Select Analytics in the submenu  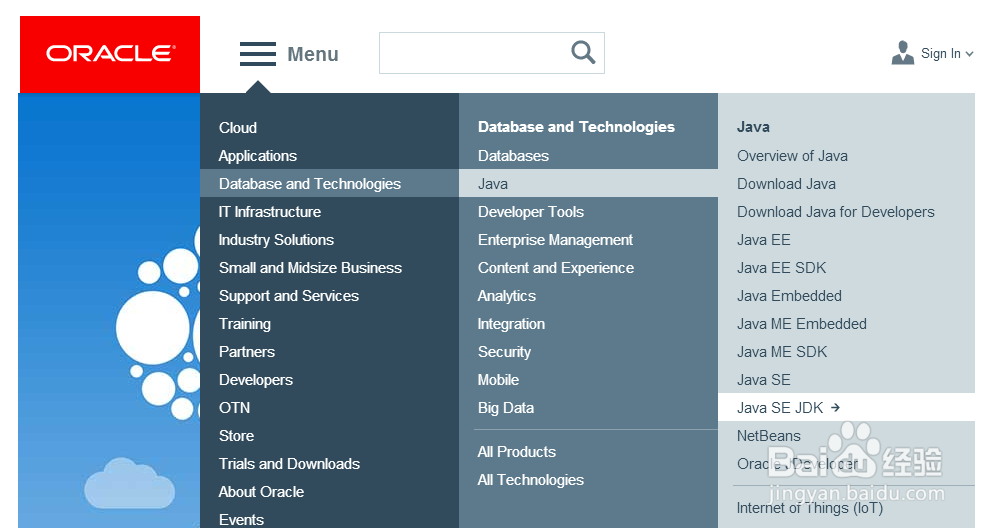tap(506, 296)
